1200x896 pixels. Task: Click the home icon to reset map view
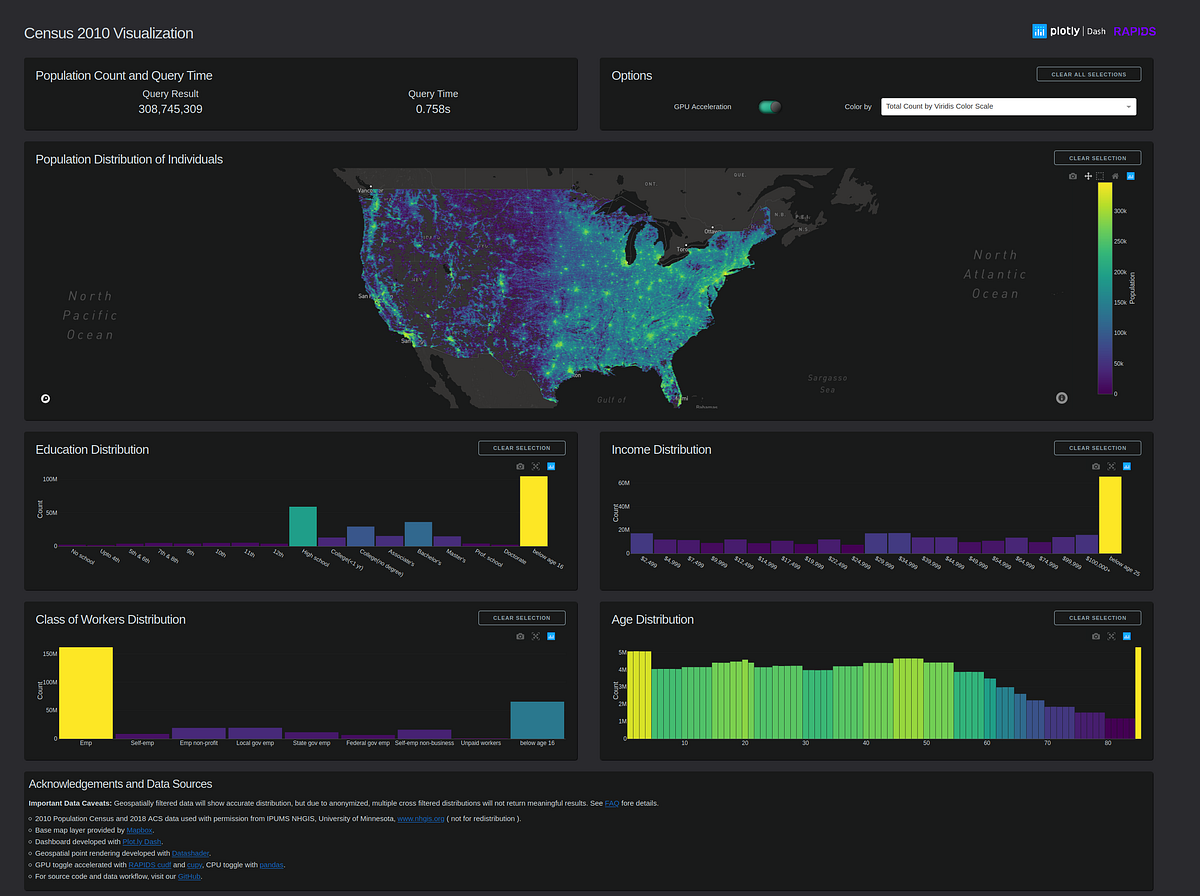coord(1116,176)
